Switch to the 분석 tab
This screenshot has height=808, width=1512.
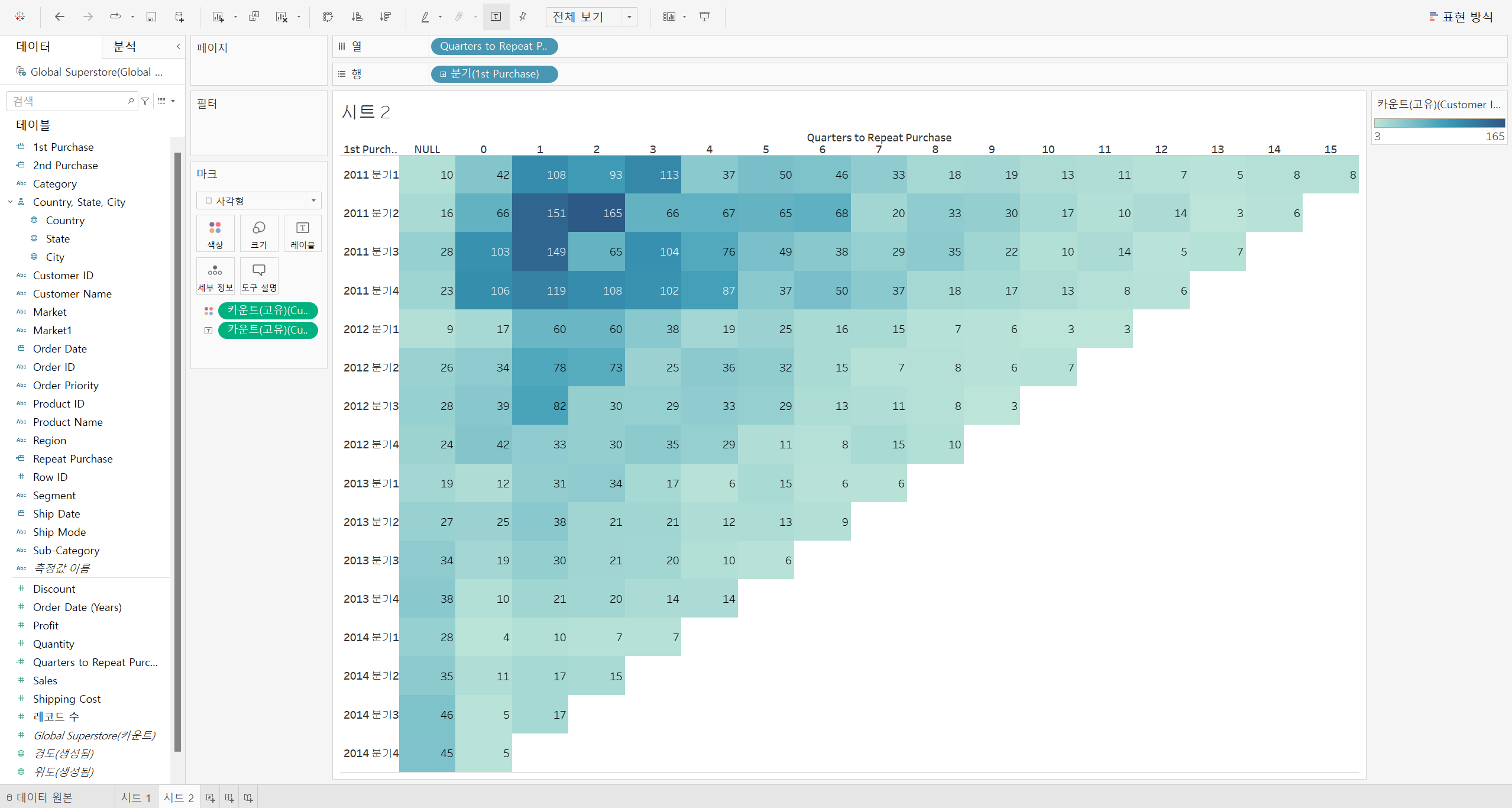(124, 47)
